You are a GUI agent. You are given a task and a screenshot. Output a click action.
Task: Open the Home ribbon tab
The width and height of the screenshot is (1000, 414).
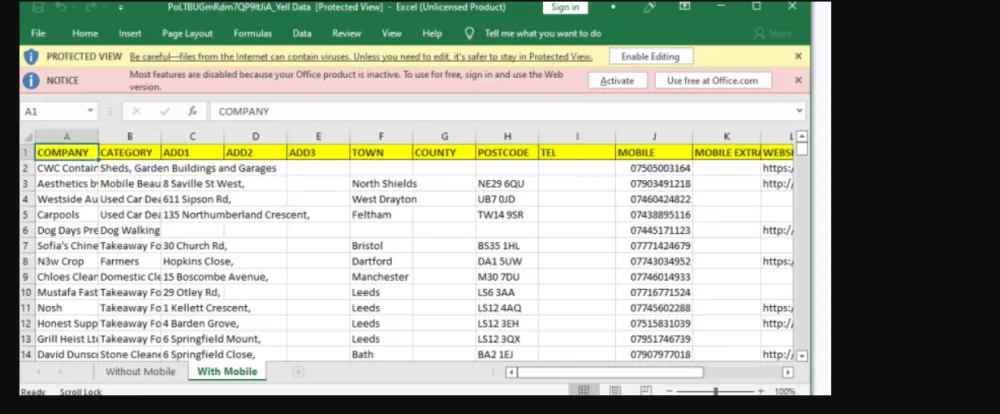coord(85,33)
